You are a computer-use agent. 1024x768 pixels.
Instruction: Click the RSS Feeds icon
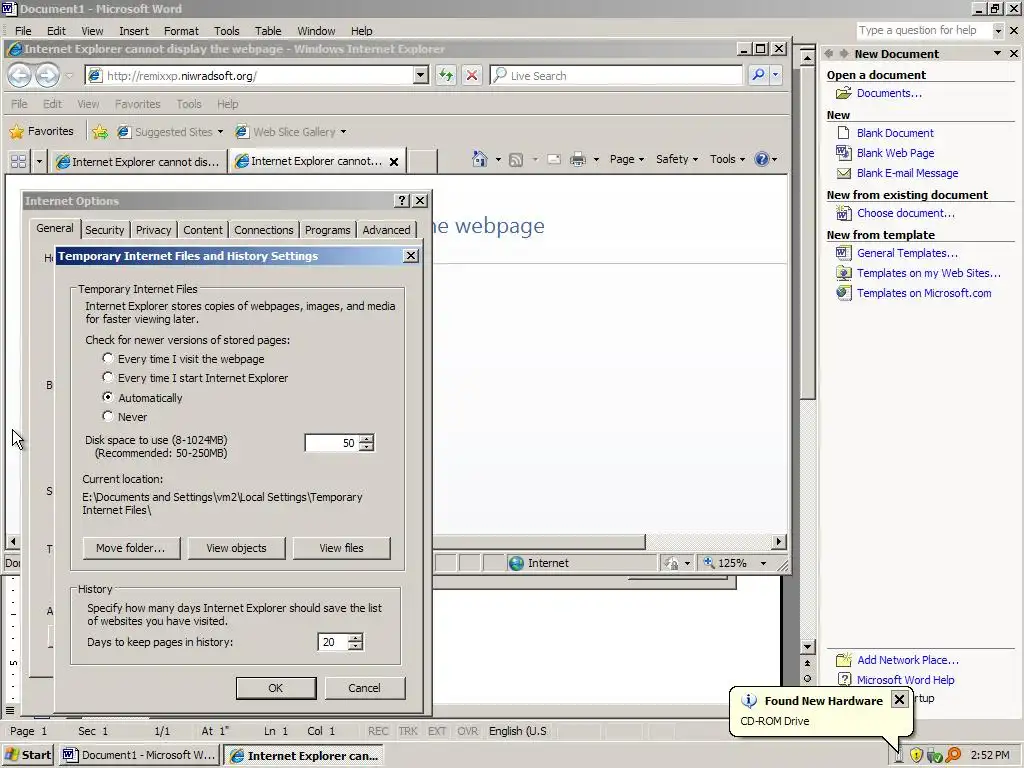516,159
